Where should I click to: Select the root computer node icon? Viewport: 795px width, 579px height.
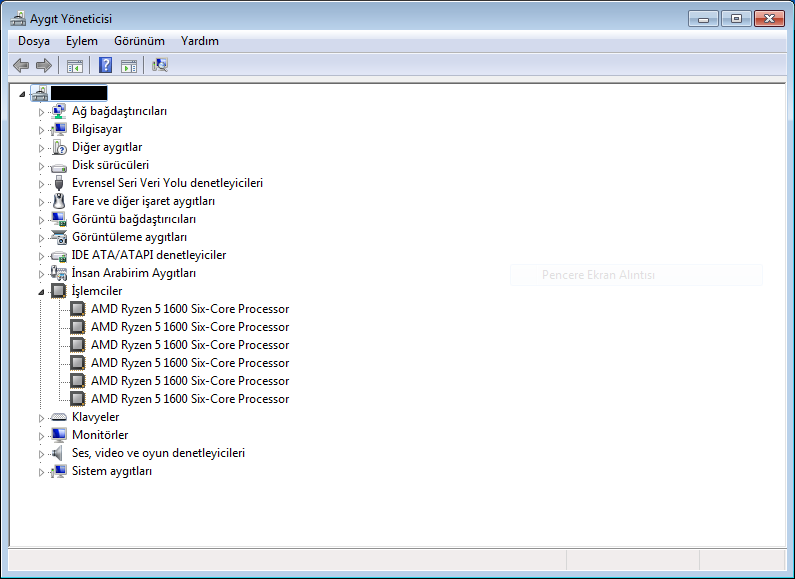(40, 93)
